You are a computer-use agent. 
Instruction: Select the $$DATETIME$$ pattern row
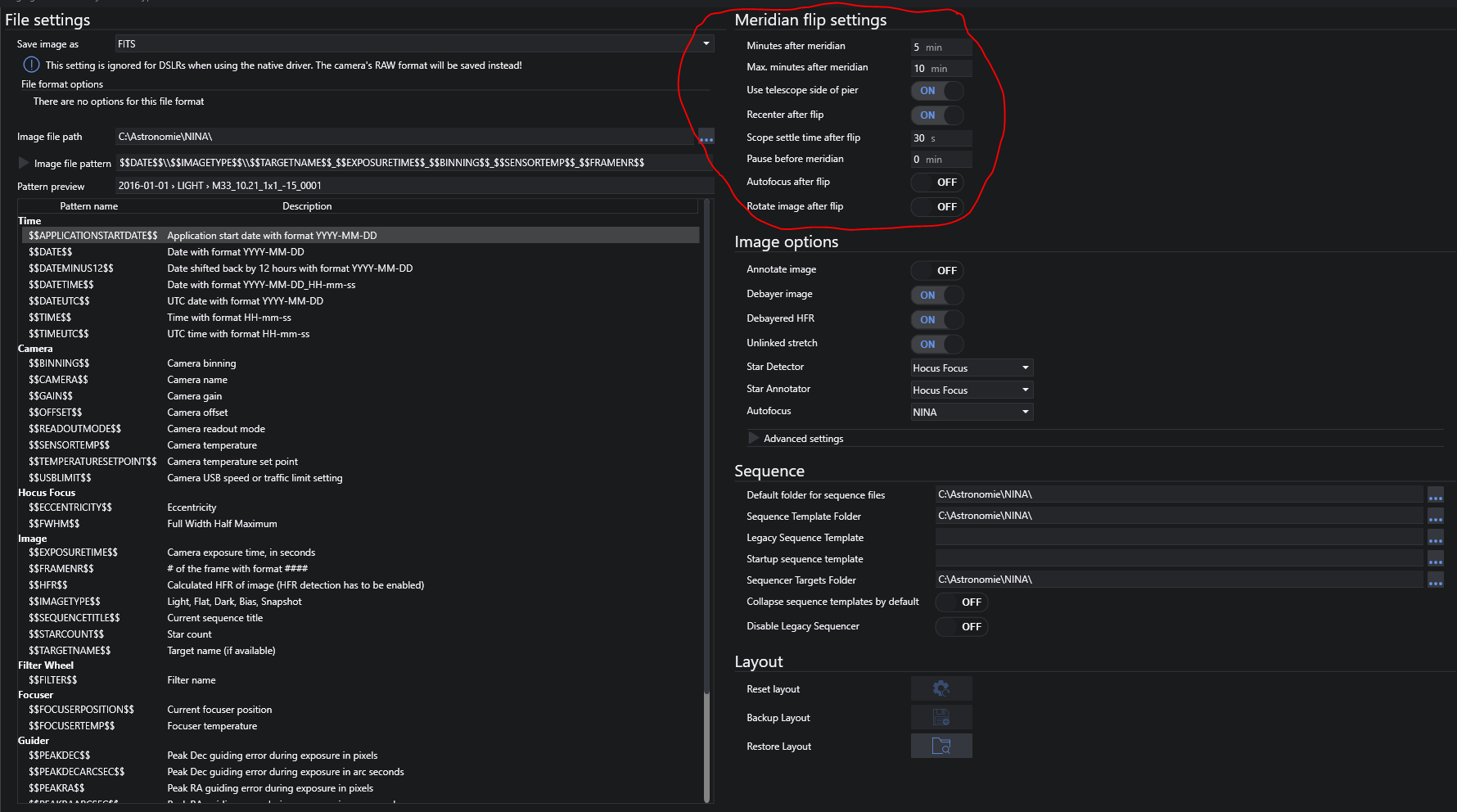click(x=61, y=285)
